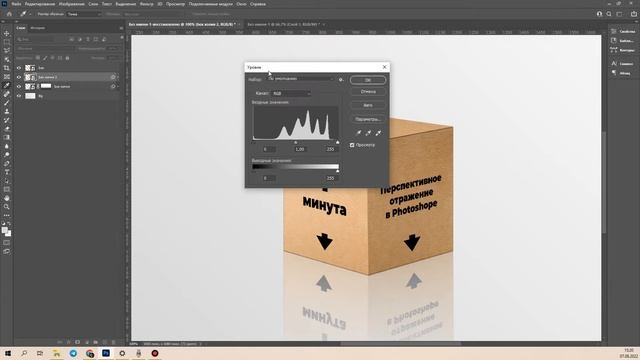Viewport: 640px width, 360px height.
Task: Click the midtone input slider under histogram
Action: click(x=296, y=142)
